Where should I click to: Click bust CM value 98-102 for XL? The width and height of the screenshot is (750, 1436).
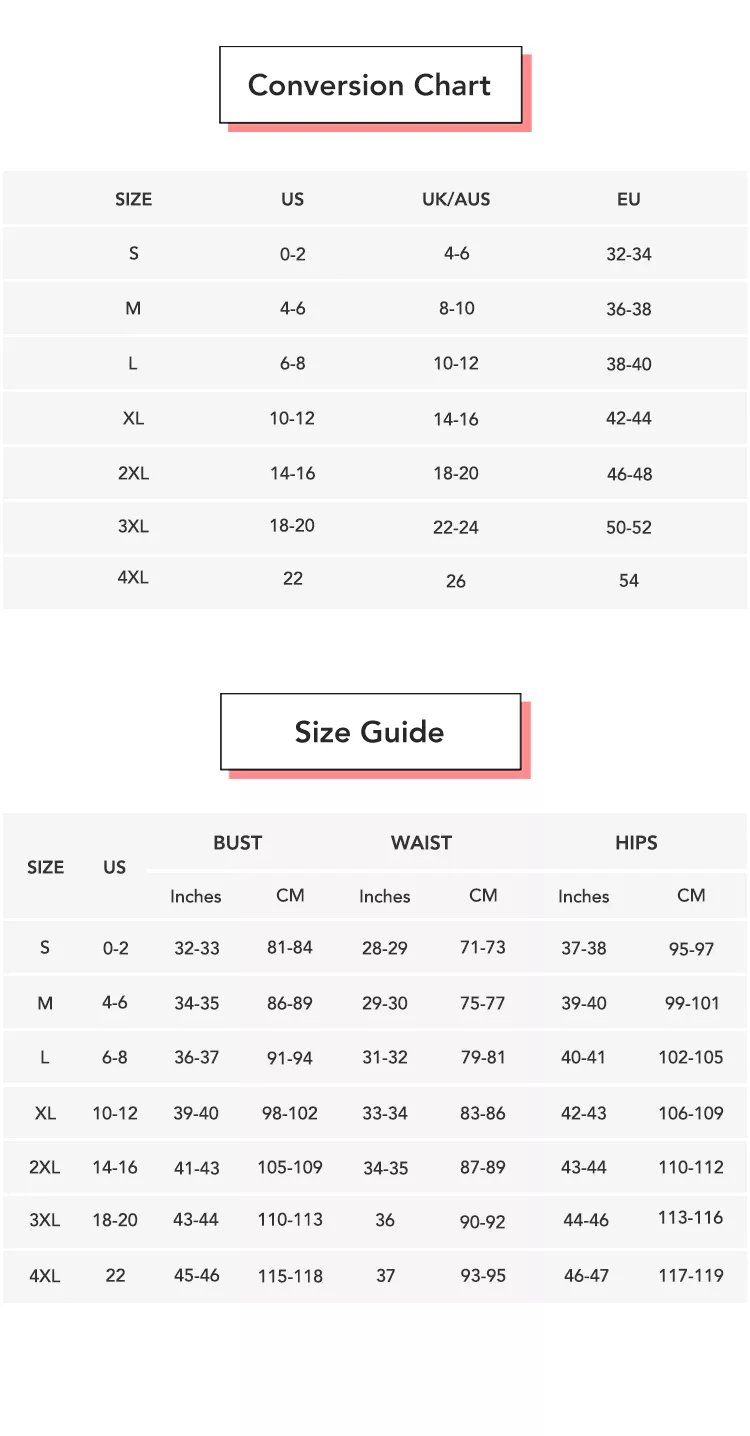pyautogui.click(x=289, y=1113)
